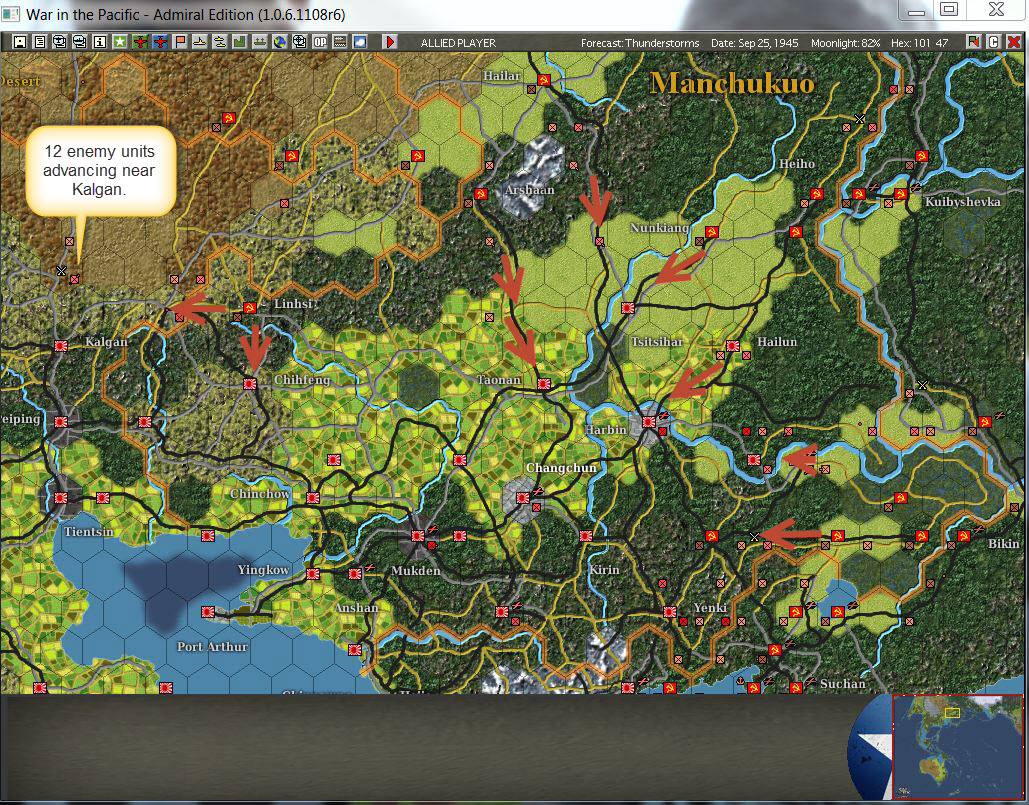The height and width of the screenshot is (805, 1029).
Task: Click the 'Manchukuo' region label
Action: [x=732, y=83]
